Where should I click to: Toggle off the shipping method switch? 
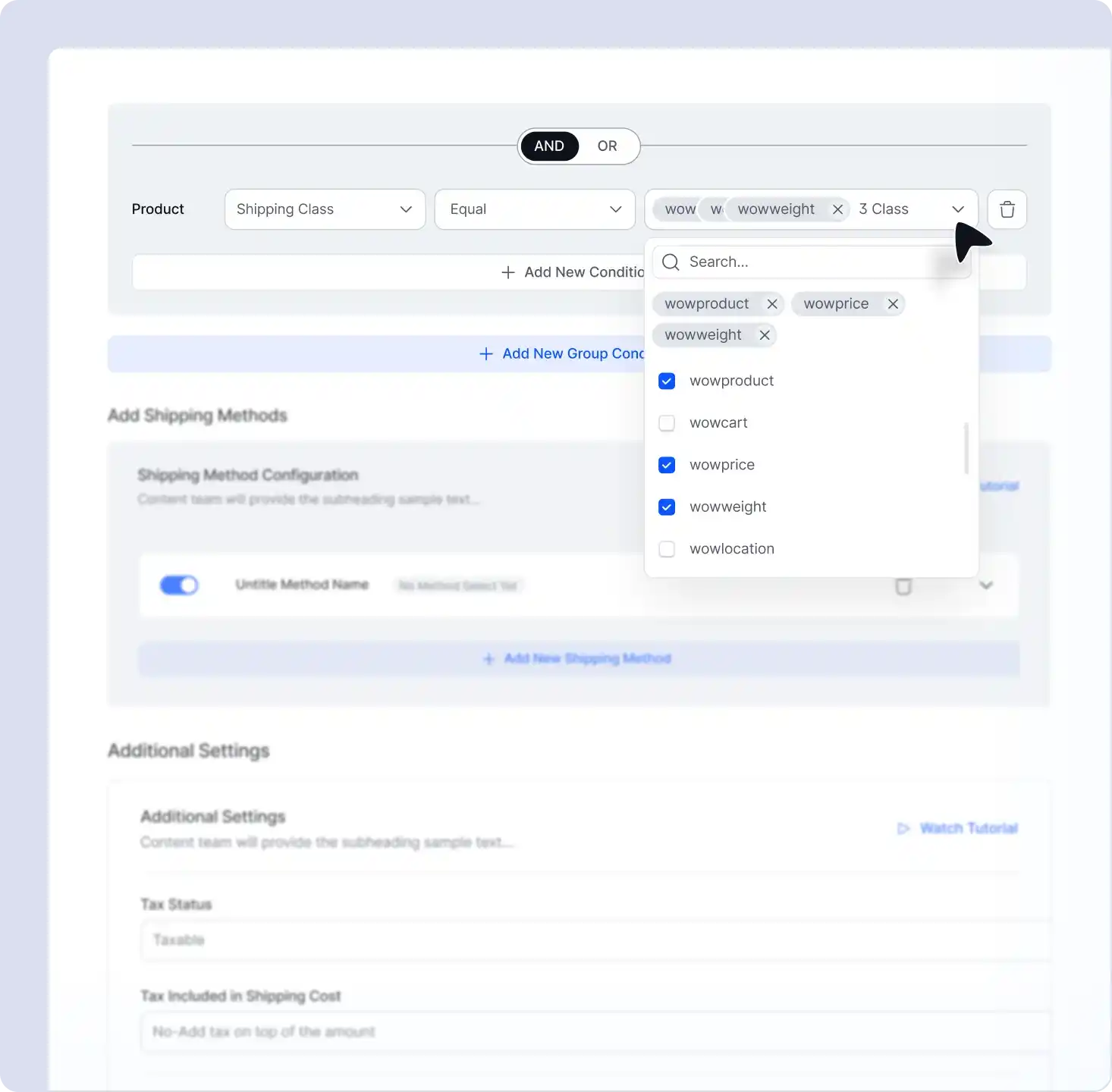[179, 585]
